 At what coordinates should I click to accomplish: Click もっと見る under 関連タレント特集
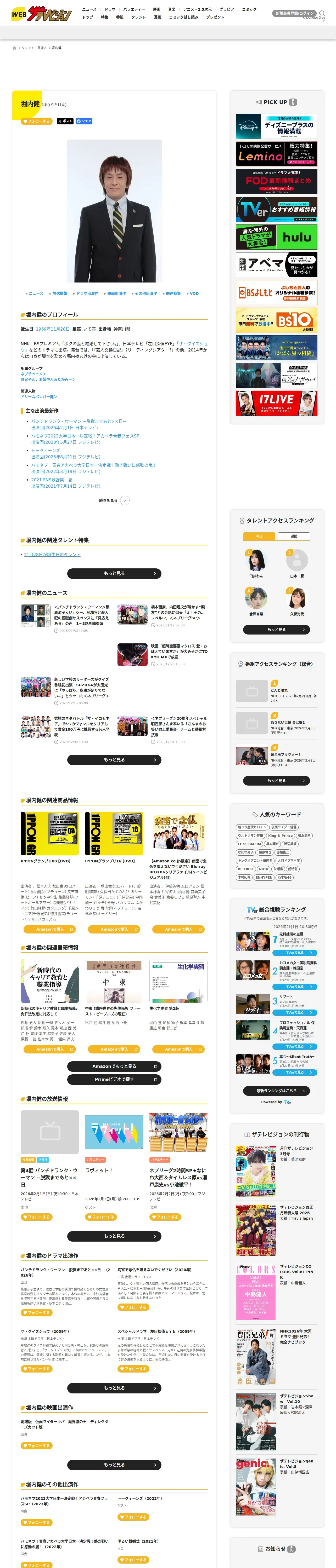pyautogui.click(x=114, y=573)
